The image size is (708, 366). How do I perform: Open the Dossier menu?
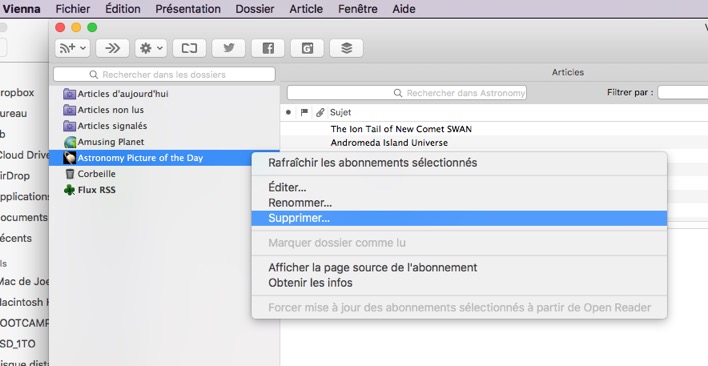tap(255, 9)
